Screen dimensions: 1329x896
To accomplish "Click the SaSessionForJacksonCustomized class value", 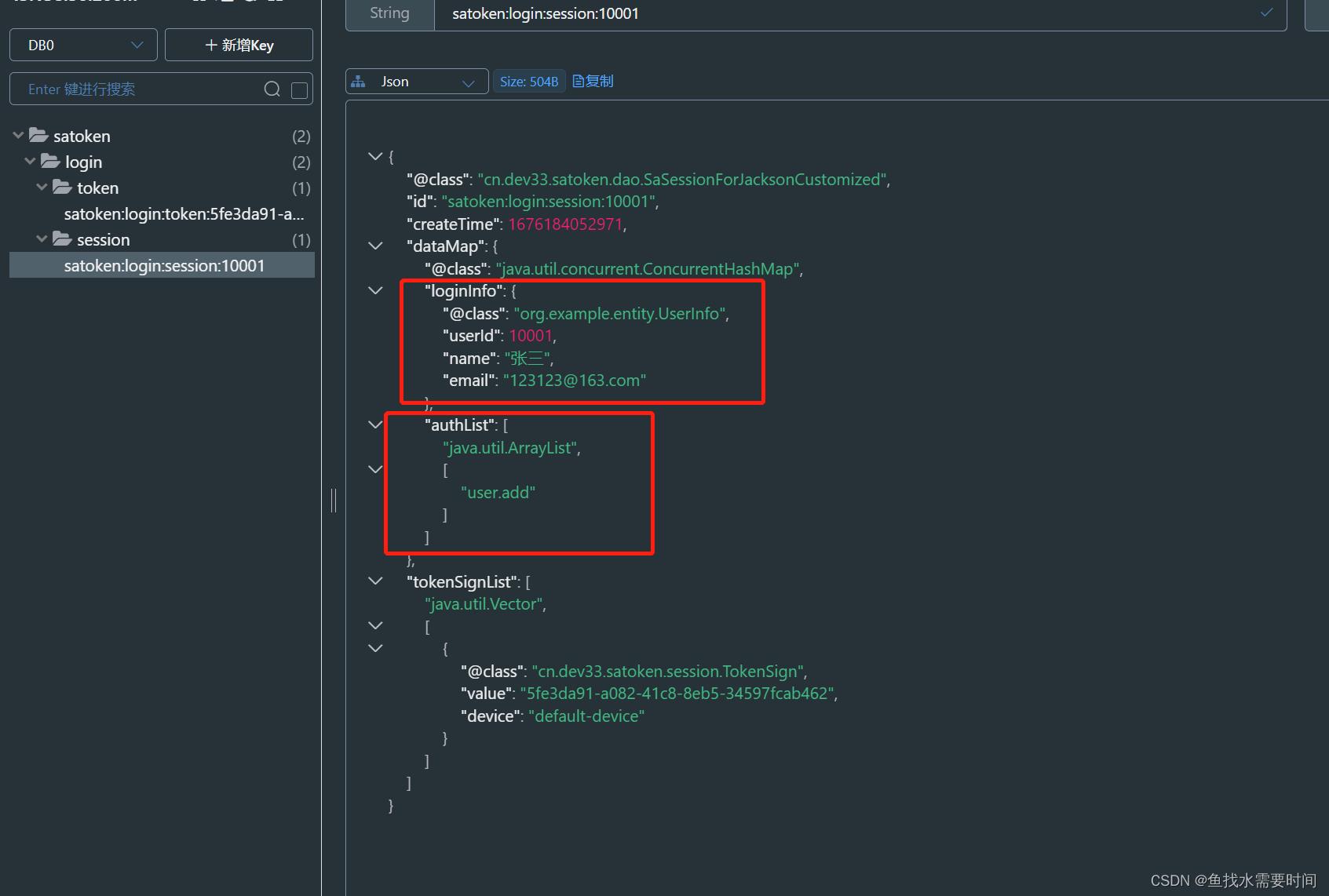I will [682, 180].
